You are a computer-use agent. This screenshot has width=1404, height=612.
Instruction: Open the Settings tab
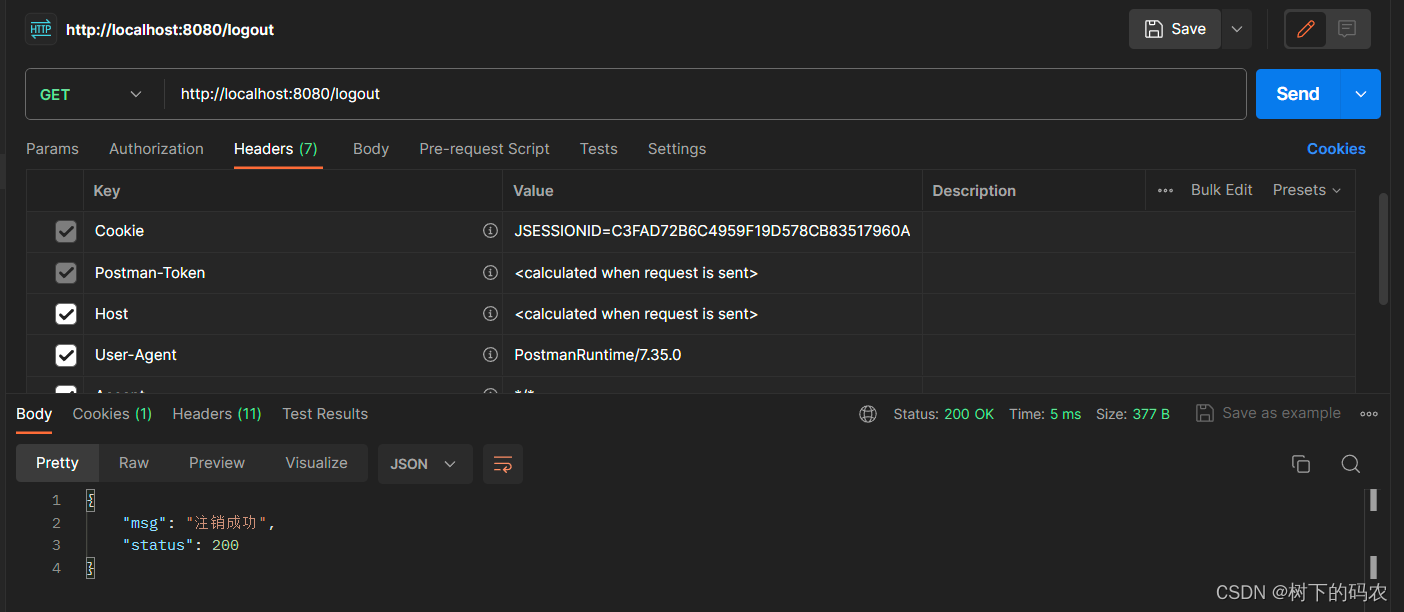(677, 149)
